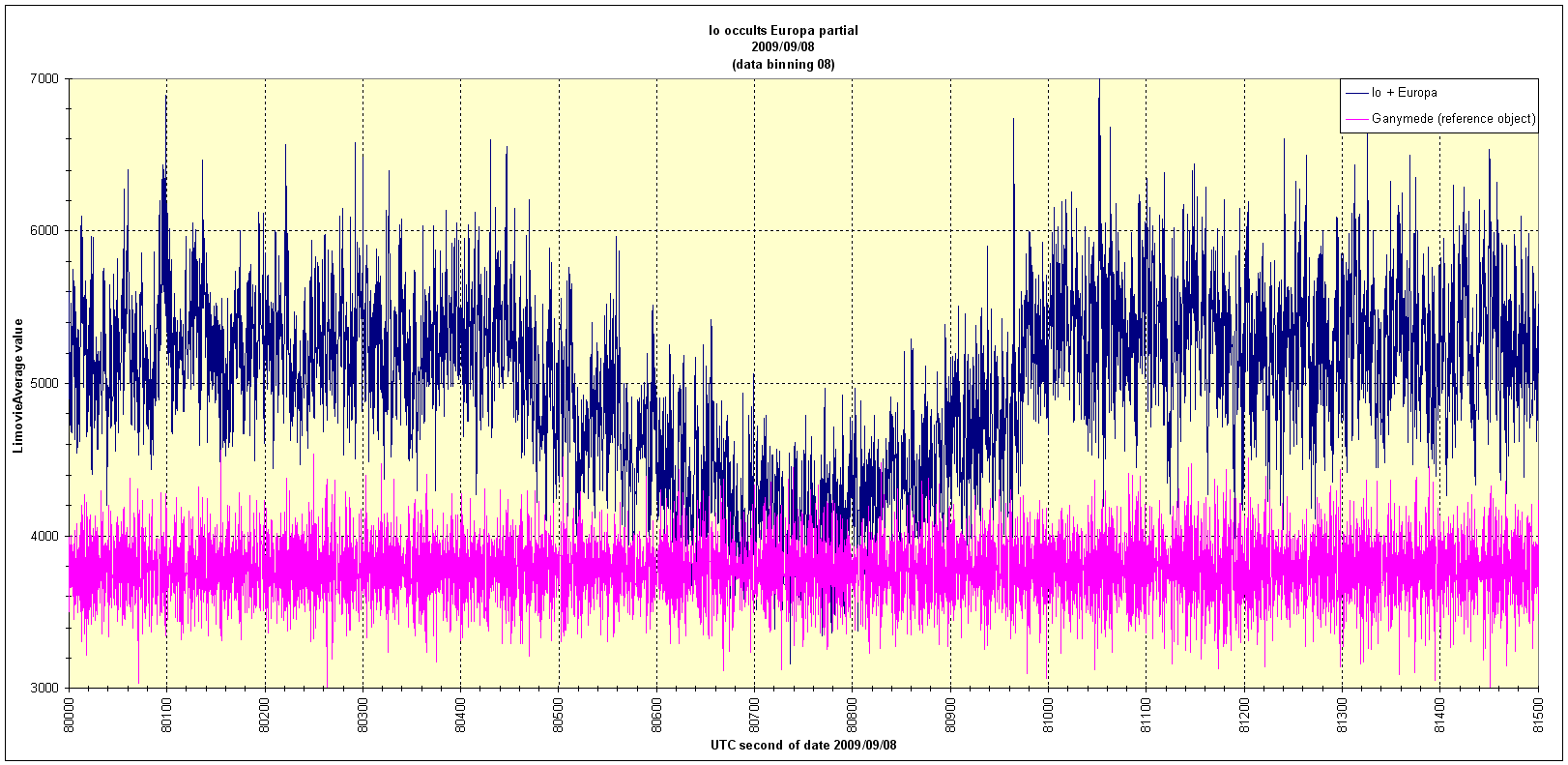
Task: Click the blue line sample in legend
Action: [1356, 93]
